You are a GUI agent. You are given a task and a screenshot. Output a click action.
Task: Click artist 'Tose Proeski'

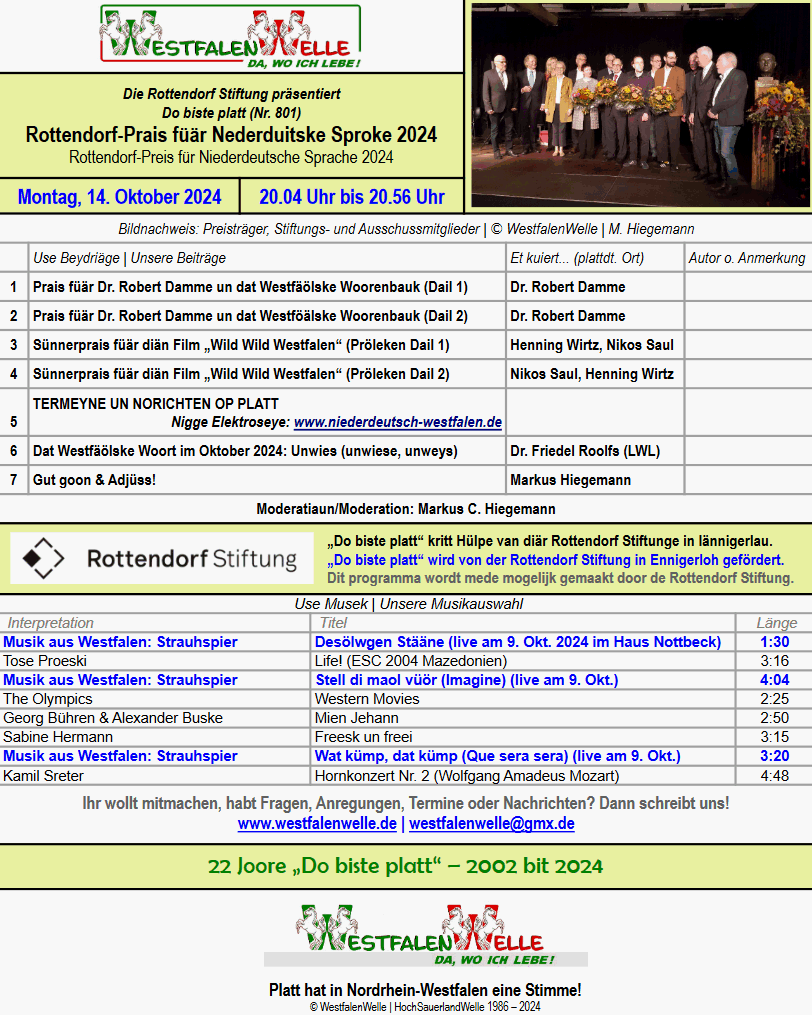pos(45,661)
